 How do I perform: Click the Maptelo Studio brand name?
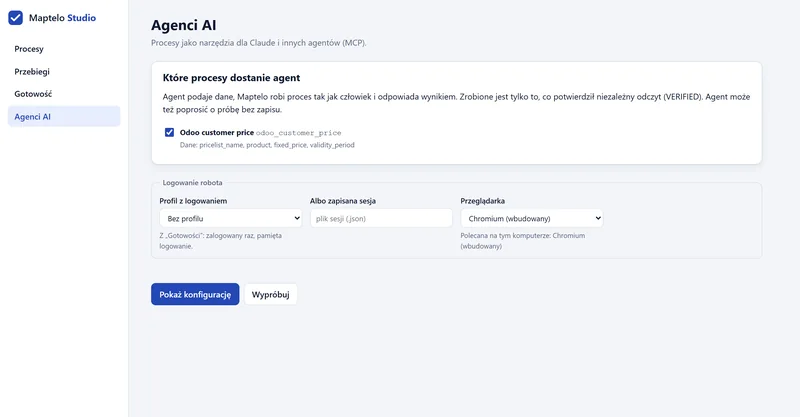click(x=62, y=18)
